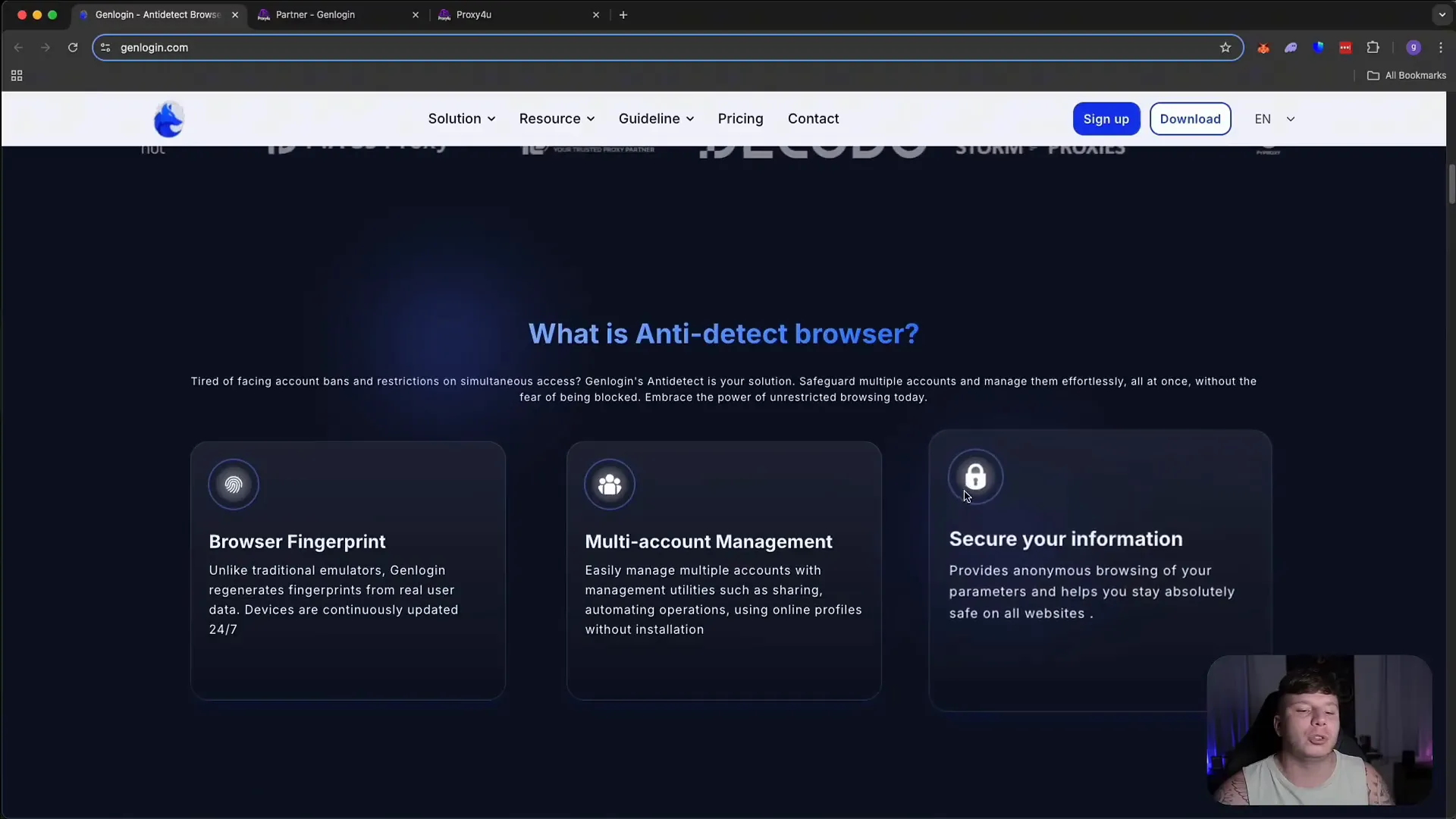This screenshot has width=1456, height=819.
Task: Expand the Solution menu
Action: pos(462,118)
